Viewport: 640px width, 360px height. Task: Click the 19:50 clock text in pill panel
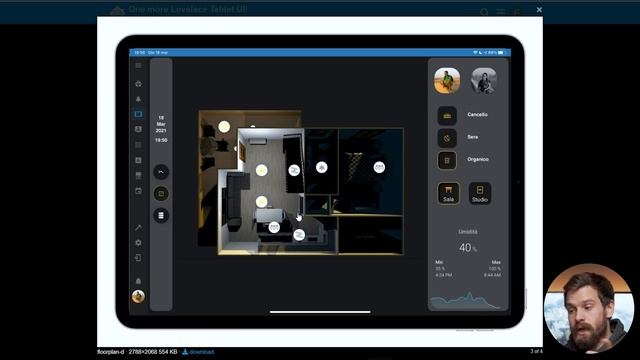point(161,140)
